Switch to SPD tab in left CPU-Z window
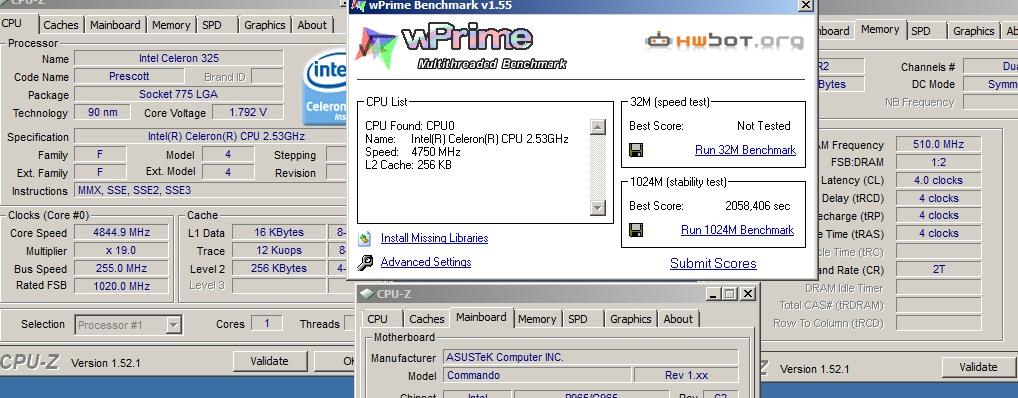Image resolution: width=1018 pixels, height=398 pixels. tap(212, 25)
